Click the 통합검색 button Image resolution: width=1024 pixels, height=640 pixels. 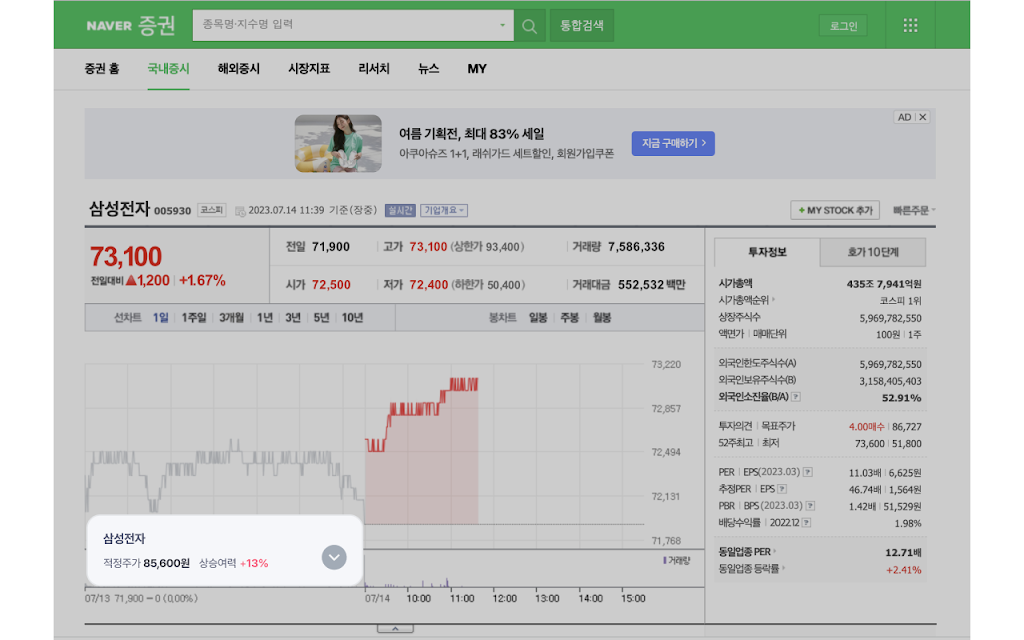coord(582,25)
